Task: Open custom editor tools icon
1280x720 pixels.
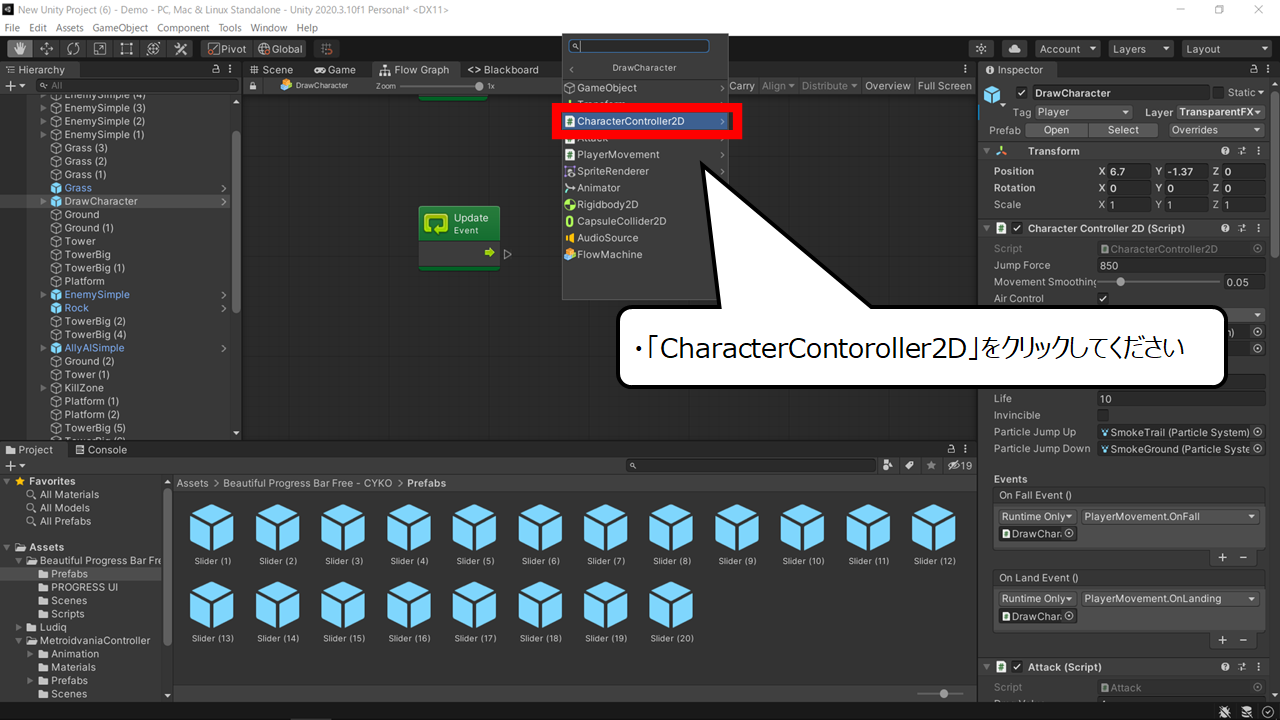Action: coord(181,49)
